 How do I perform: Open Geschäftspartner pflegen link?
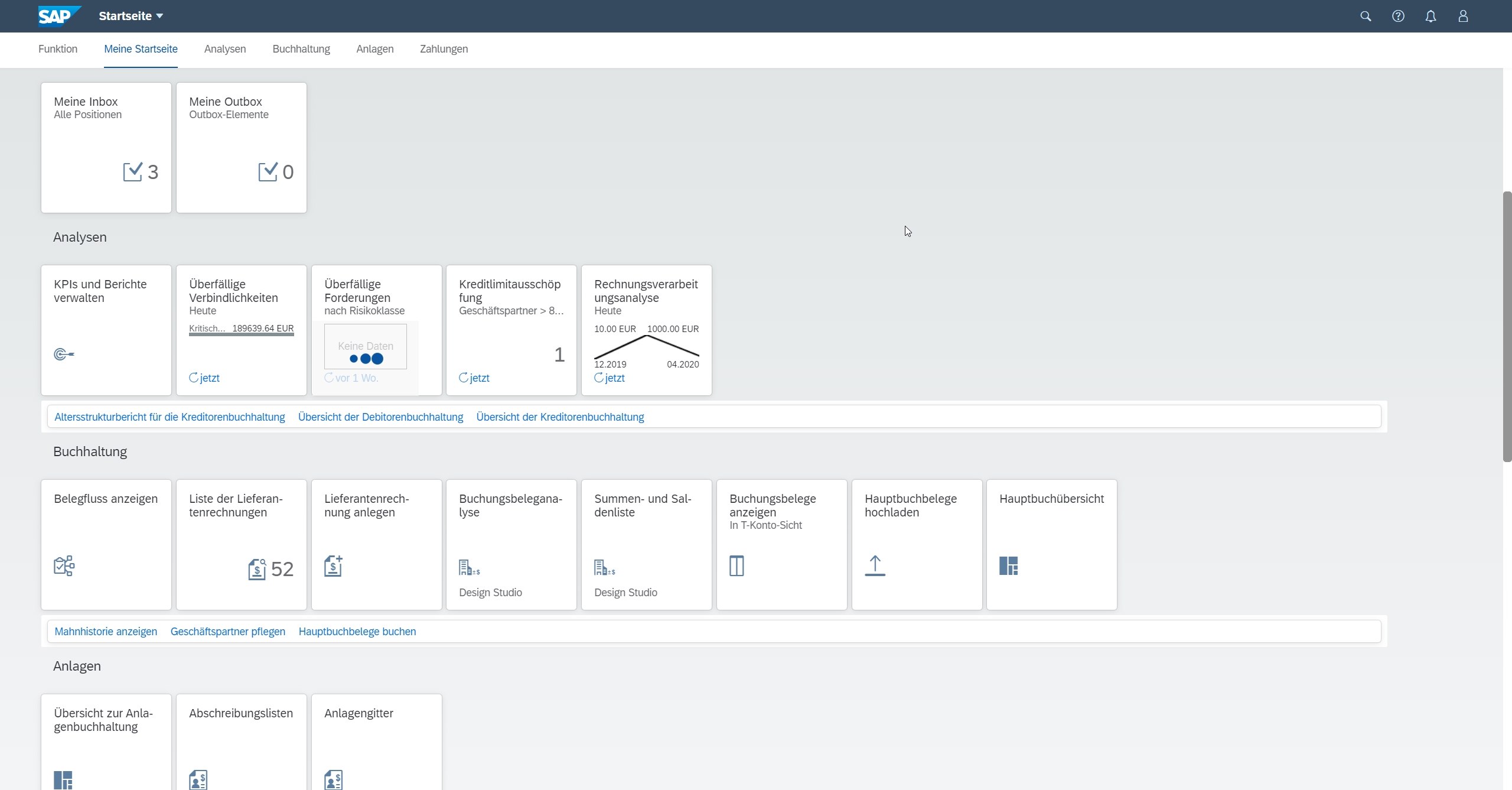[228, 632]
